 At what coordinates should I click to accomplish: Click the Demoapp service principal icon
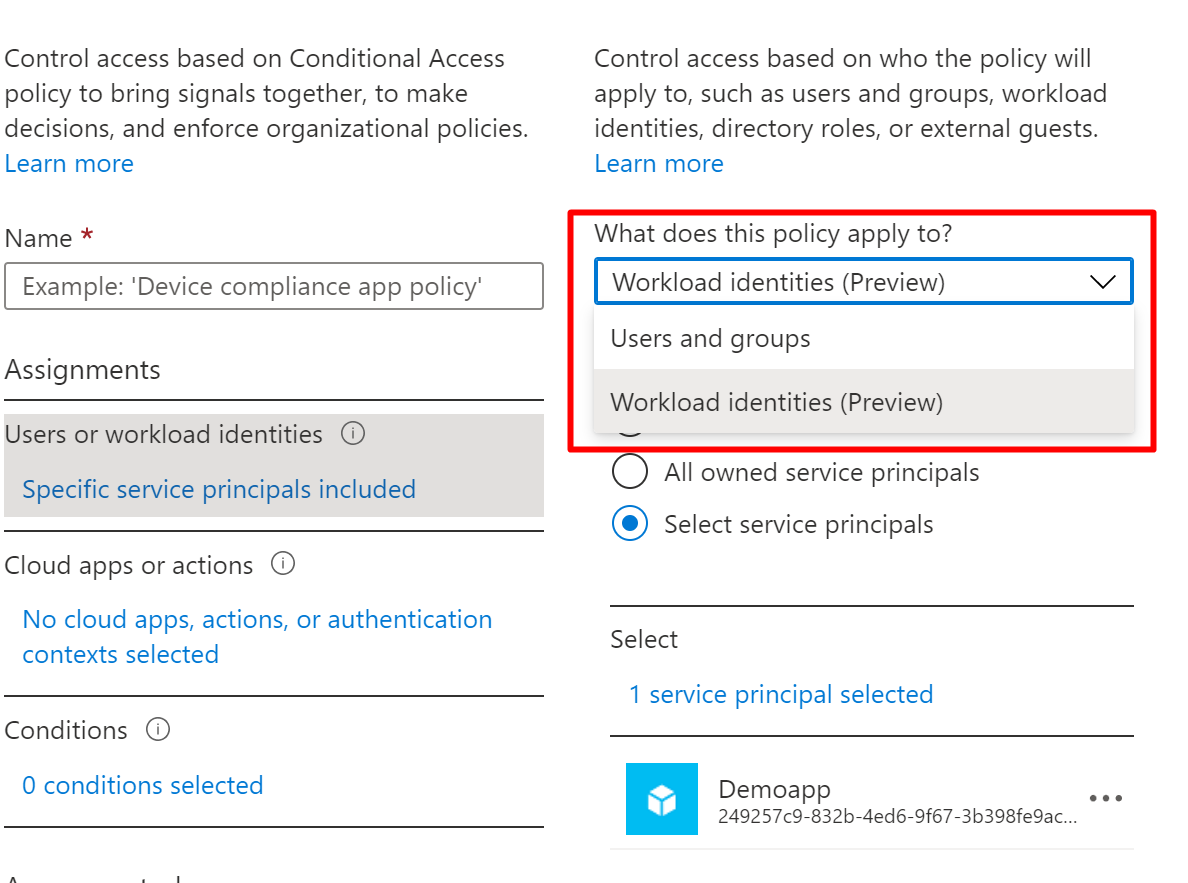661,799
